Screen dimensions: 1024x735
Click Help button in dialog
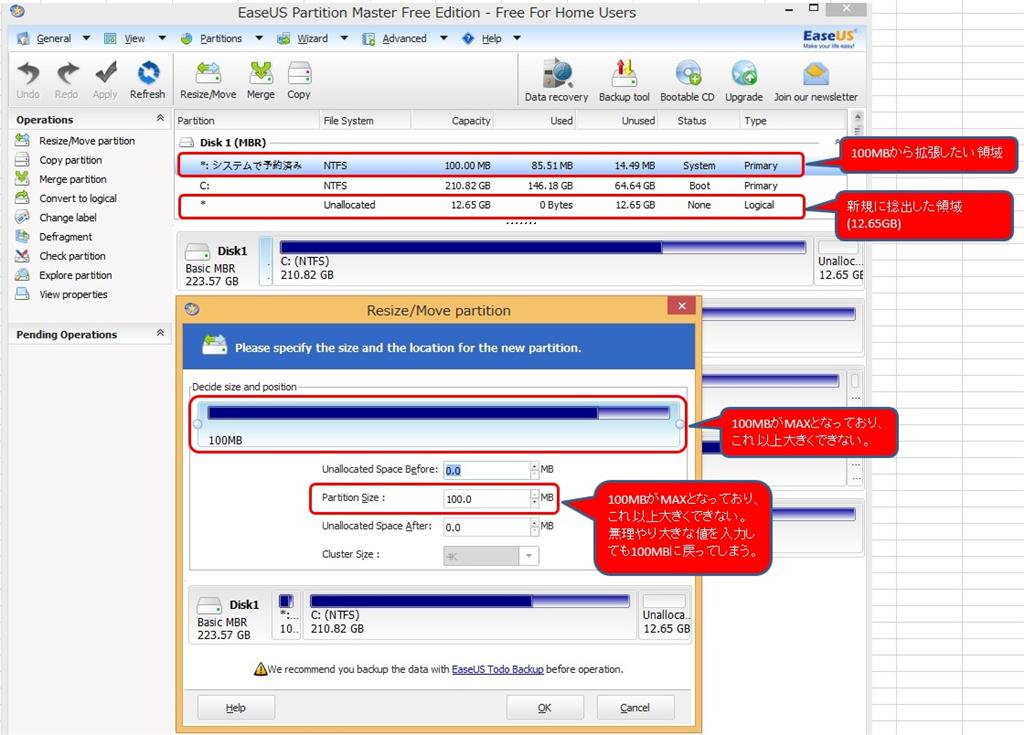click(x=236, y=708)
